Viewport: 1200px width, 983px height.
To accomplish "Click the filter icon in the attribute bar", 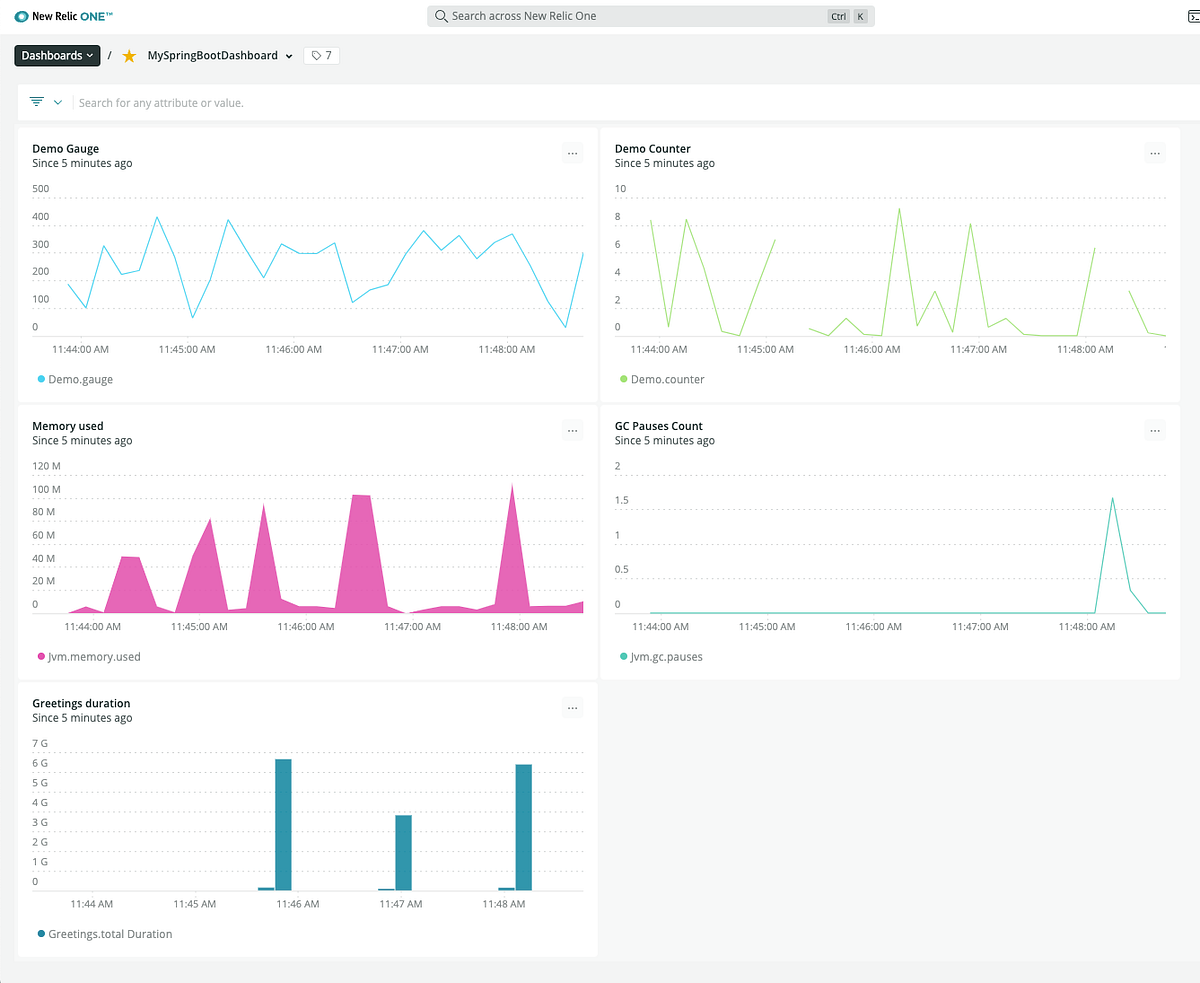I will (36, 102).
